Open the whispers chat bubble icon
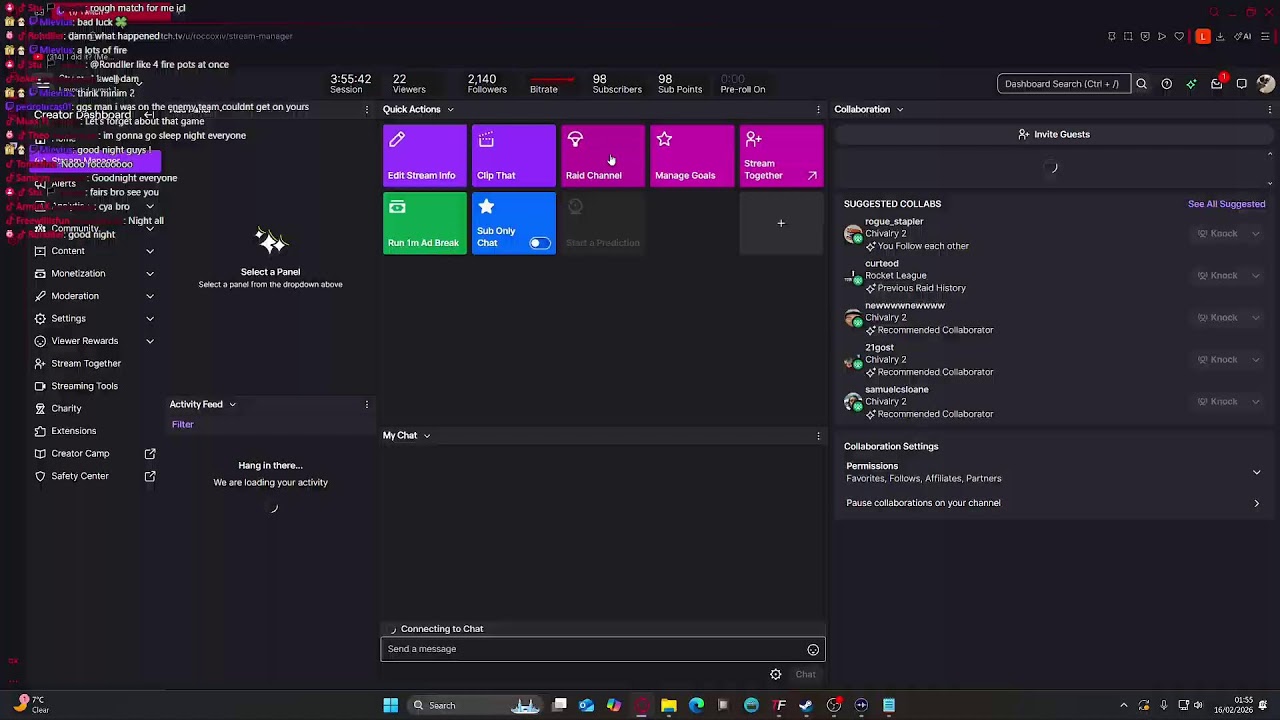The height and width of the screenshot is (720, 1280). (1241, 84)
